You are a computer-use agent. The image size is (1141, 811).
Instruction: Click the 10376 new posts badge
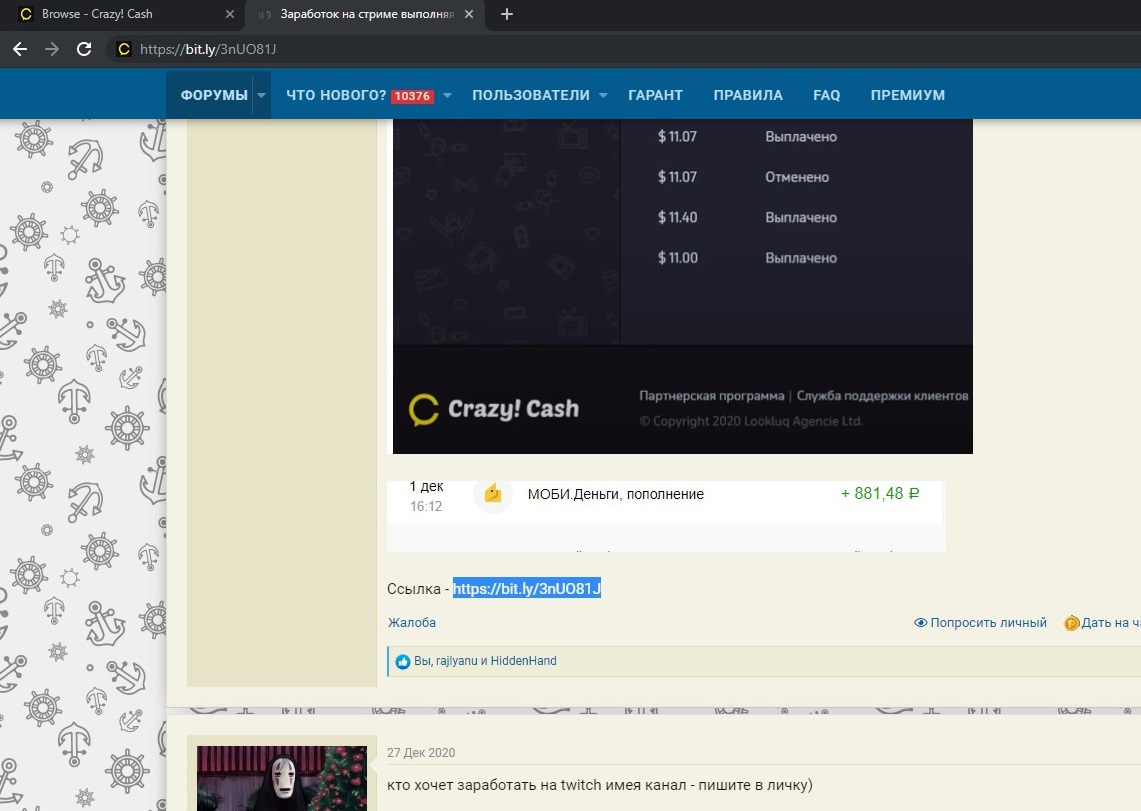pyautogui.click(x=413, y=96)
